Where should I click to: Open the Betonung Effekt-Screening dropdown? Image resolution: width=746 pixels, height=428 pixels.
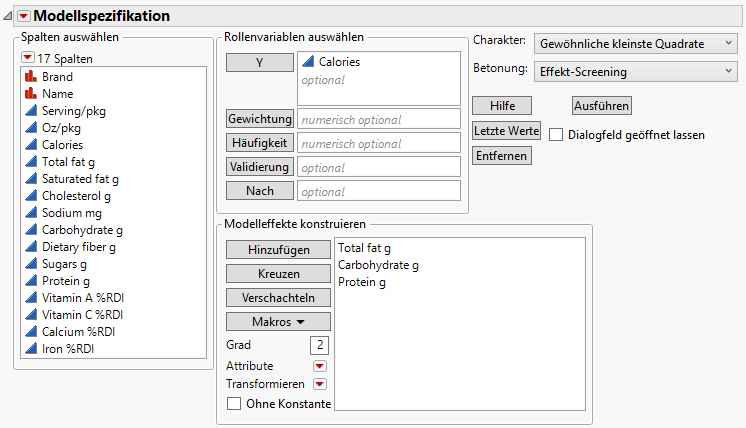pyautogui.click(x=636, y=71)
